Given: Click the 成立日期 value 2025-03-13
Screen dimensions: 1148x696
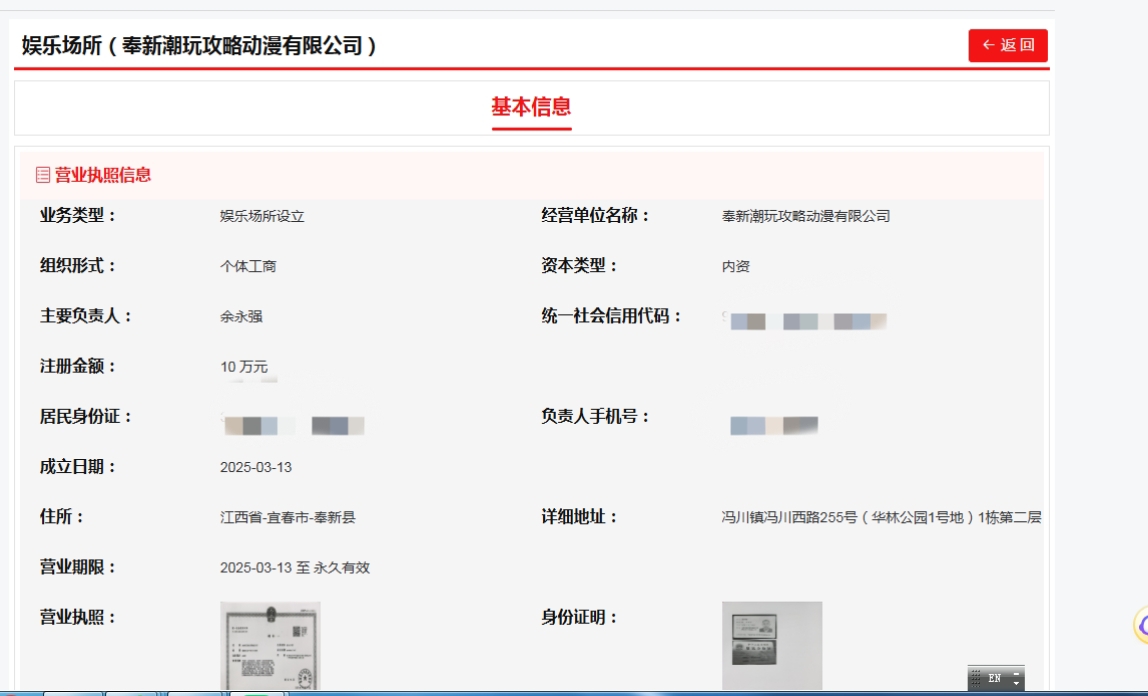Looking at the screenshot, I should click(x=256, y=467).
